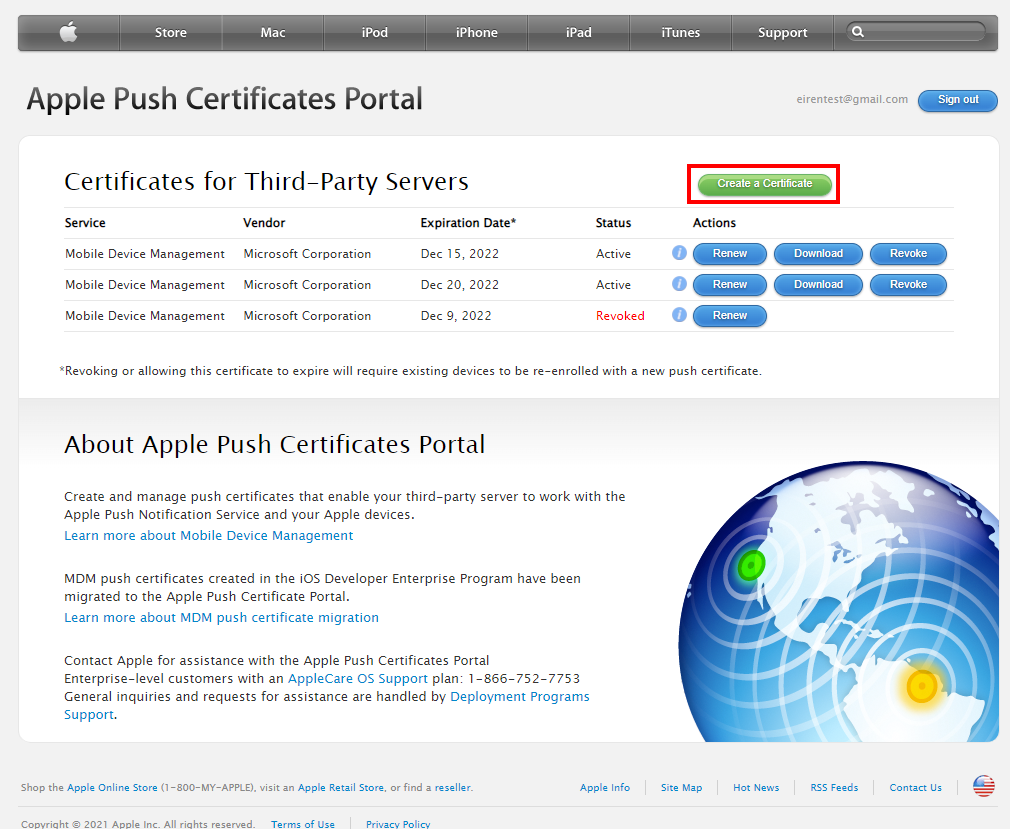Open the RSS Feeds link
Image resolution: width=1010 pixels, height=829 pixels.
point(834,787)
